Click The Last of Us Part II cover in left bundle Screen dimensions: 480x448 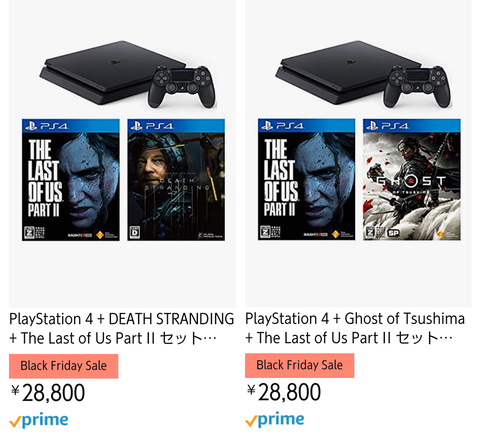click(71, 180)
